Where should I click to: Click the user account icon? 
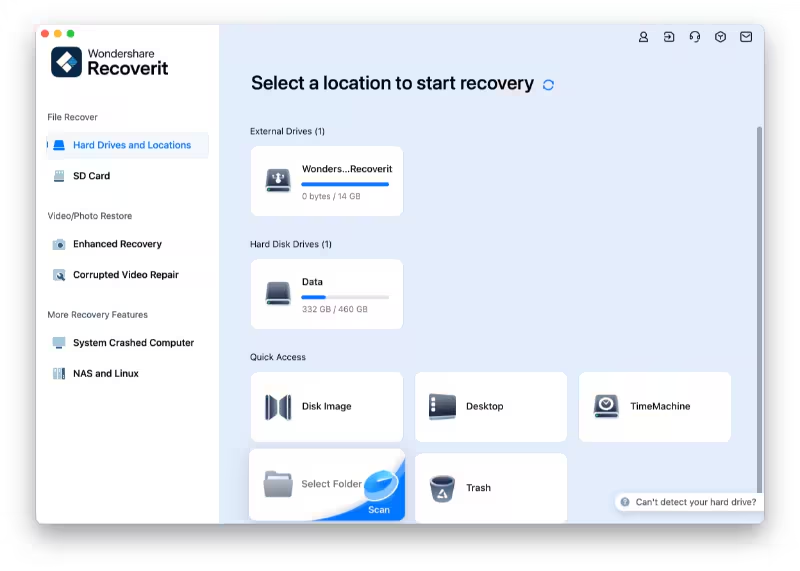point(643,37)
